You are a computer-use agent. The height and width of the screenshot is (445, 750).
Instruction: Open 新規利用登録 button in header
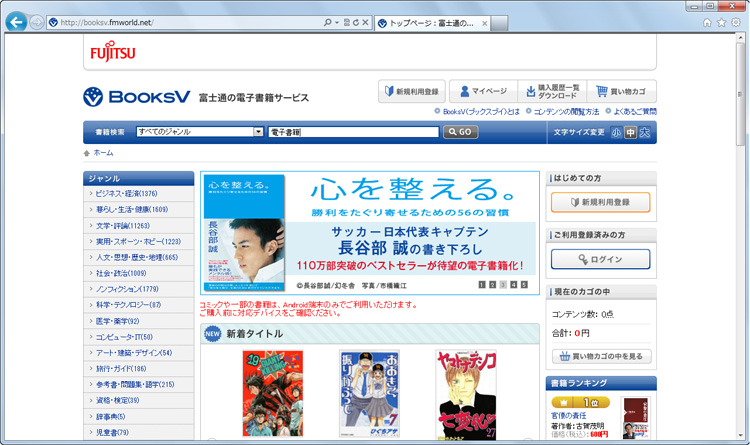pyautogui.click(x=412, y=91)
